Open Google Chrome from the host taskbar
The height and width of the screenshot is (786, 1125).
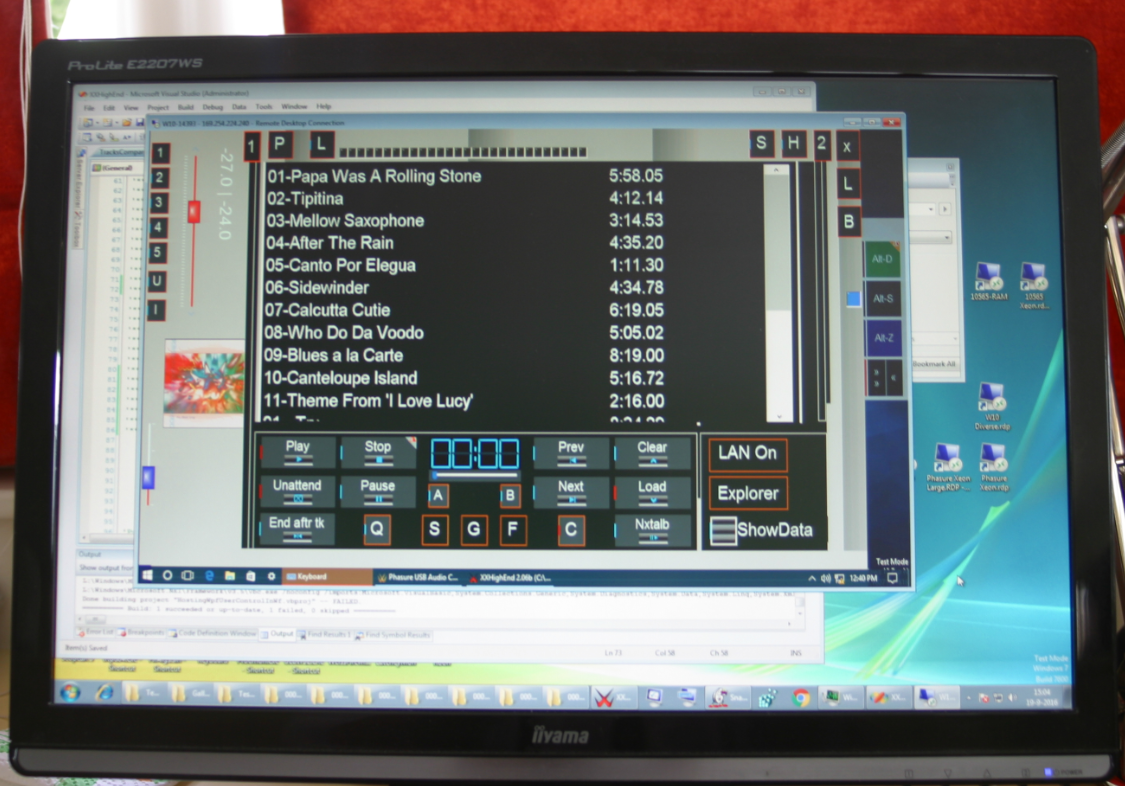coord(801,697)
